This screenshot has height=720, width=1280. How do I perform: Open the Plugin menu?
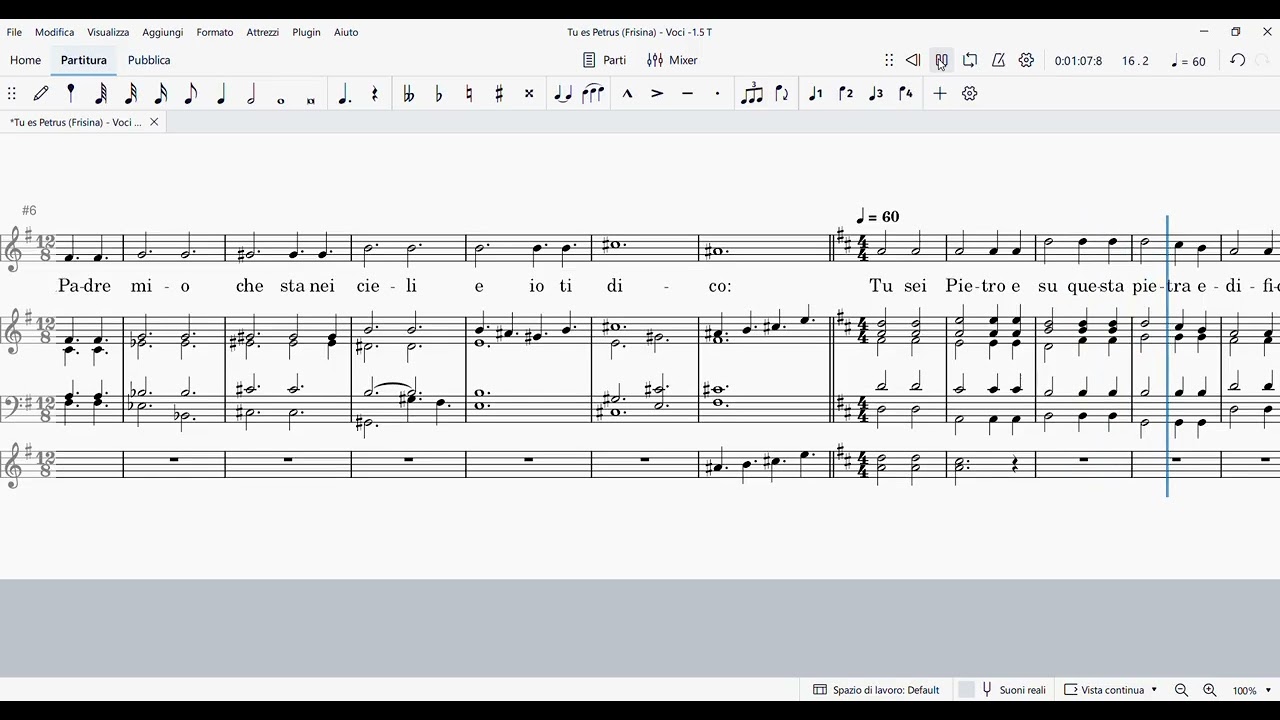[x=307, y=32]
